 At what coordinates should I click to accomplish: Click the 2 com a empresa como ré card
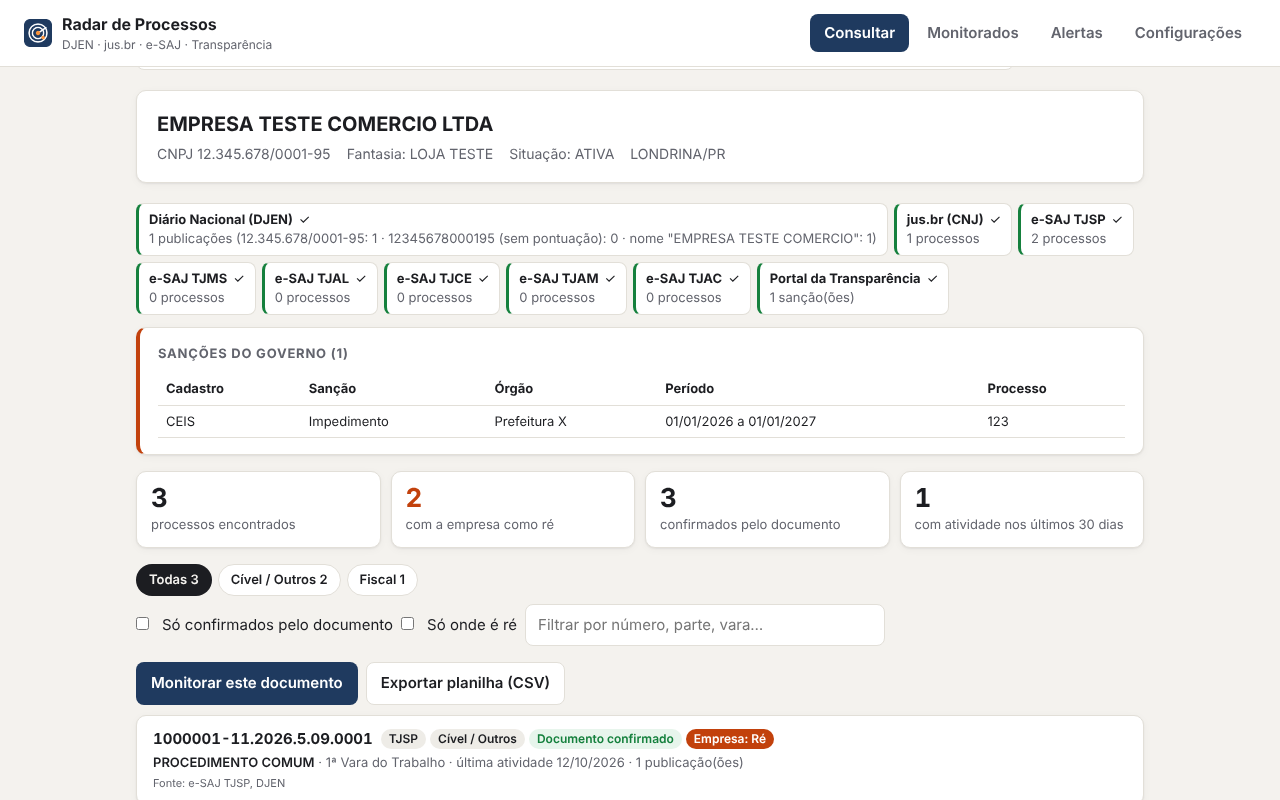[513, 509]
